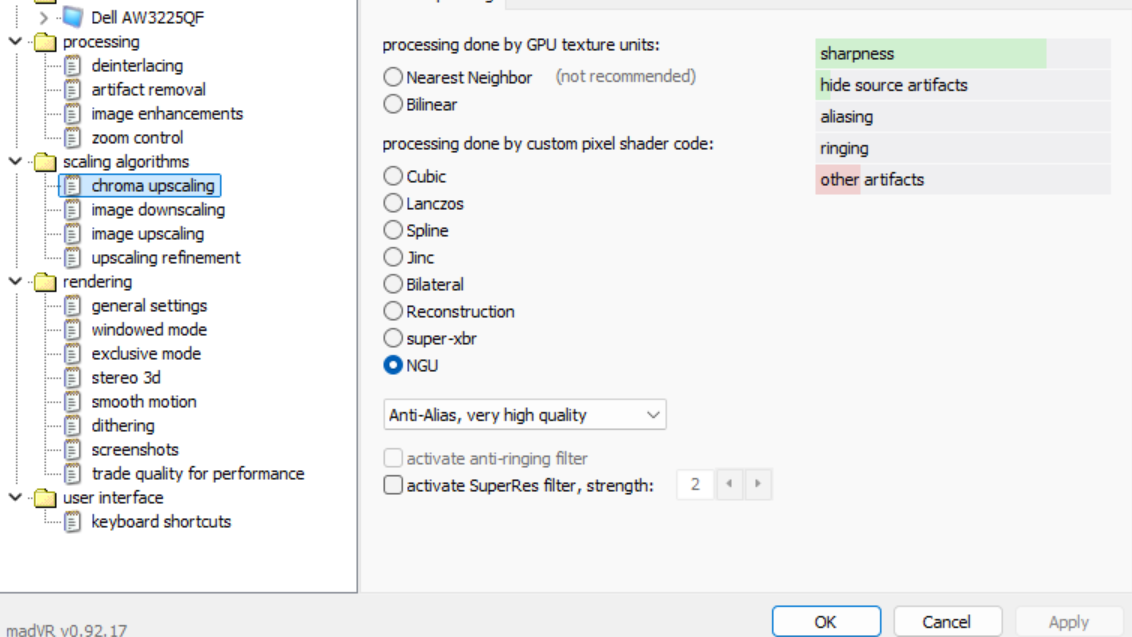Click the processing folder icon

pos(45,42)
